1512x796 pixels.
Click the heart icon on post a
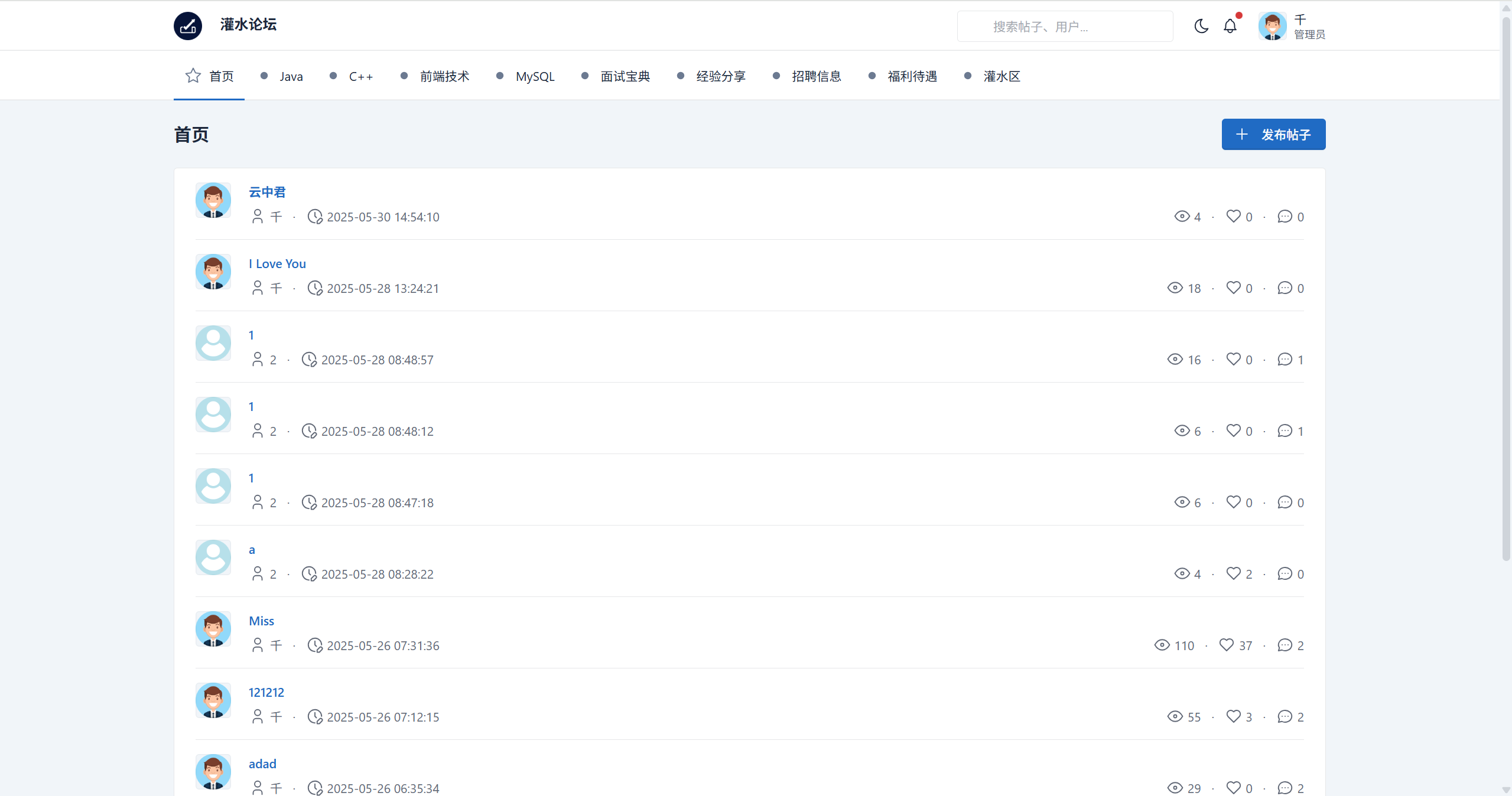tap(1233, 573)
